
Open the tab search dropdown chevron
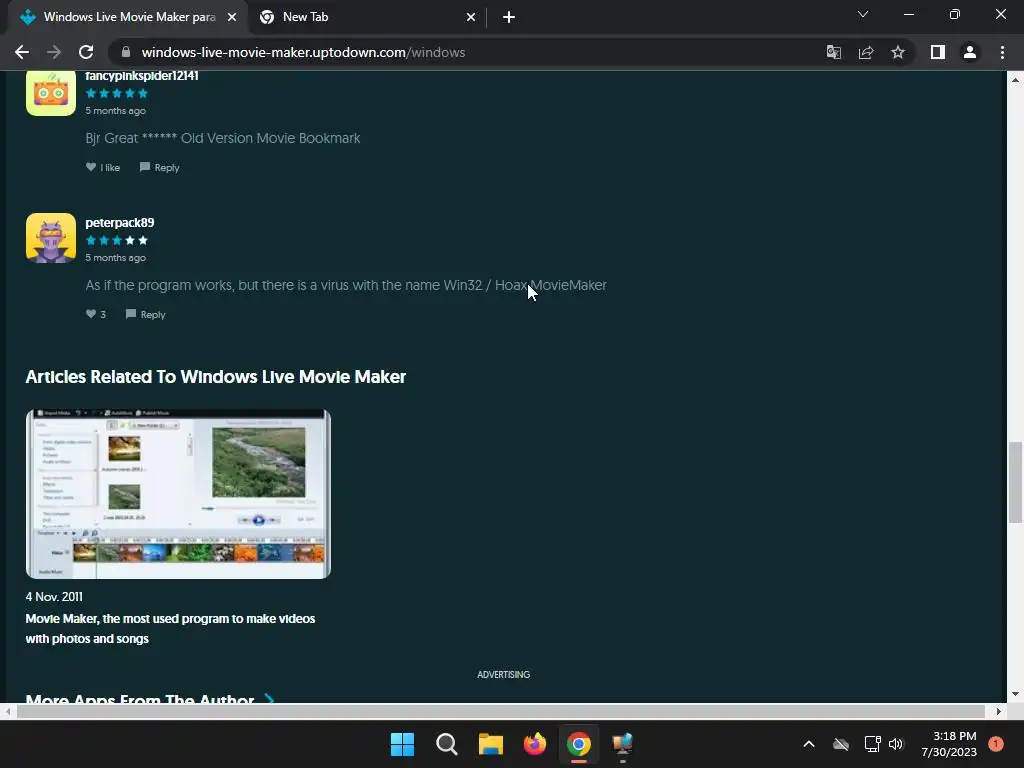[x=863, y=14]
